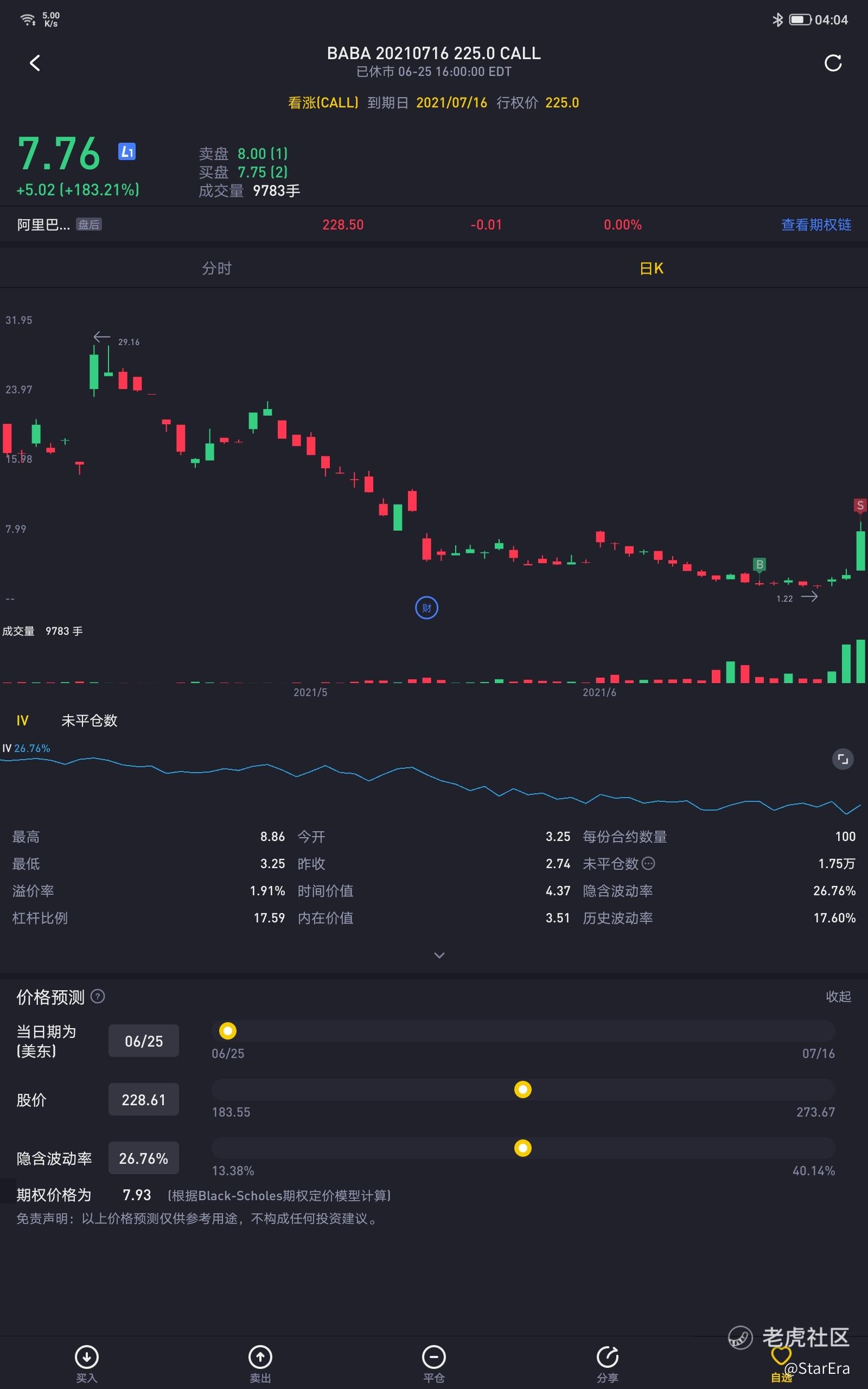Check the Wi-Fi status icon
868x1389 pixels.
28,20
